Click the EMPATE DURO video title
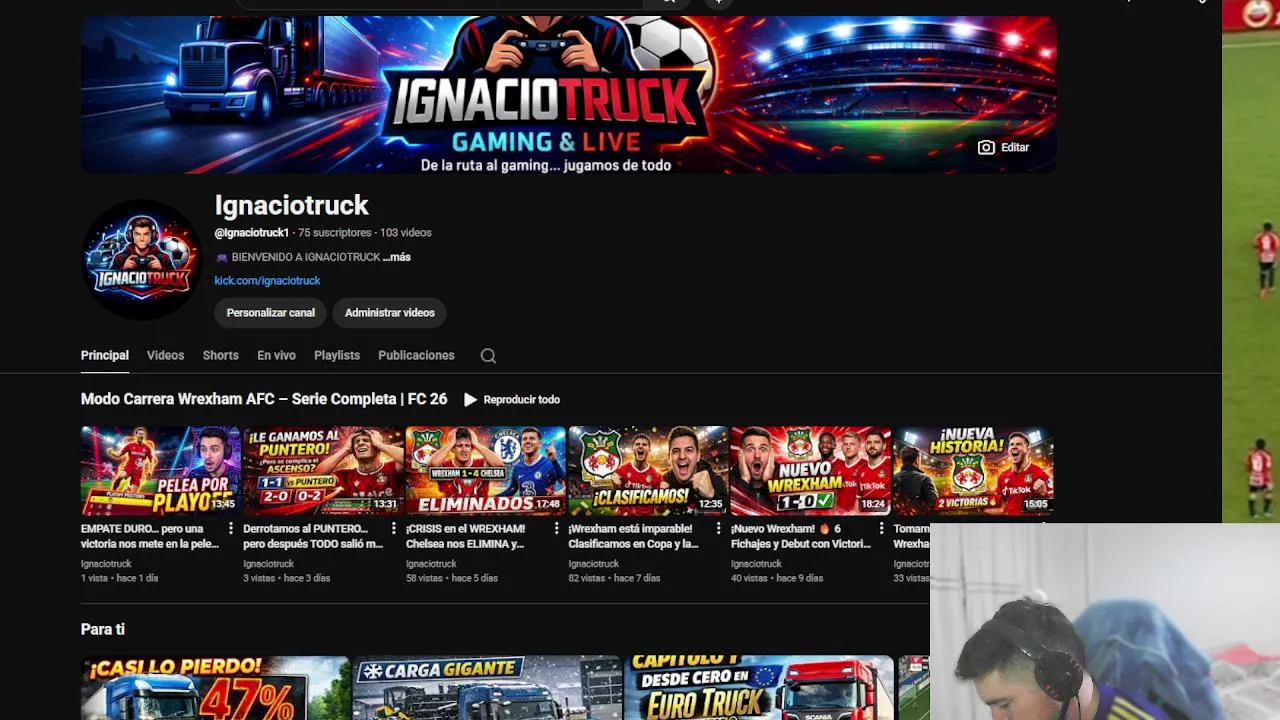Viewport: 1280px width, 720px height. pyautogui.click(x=150, y=536)
